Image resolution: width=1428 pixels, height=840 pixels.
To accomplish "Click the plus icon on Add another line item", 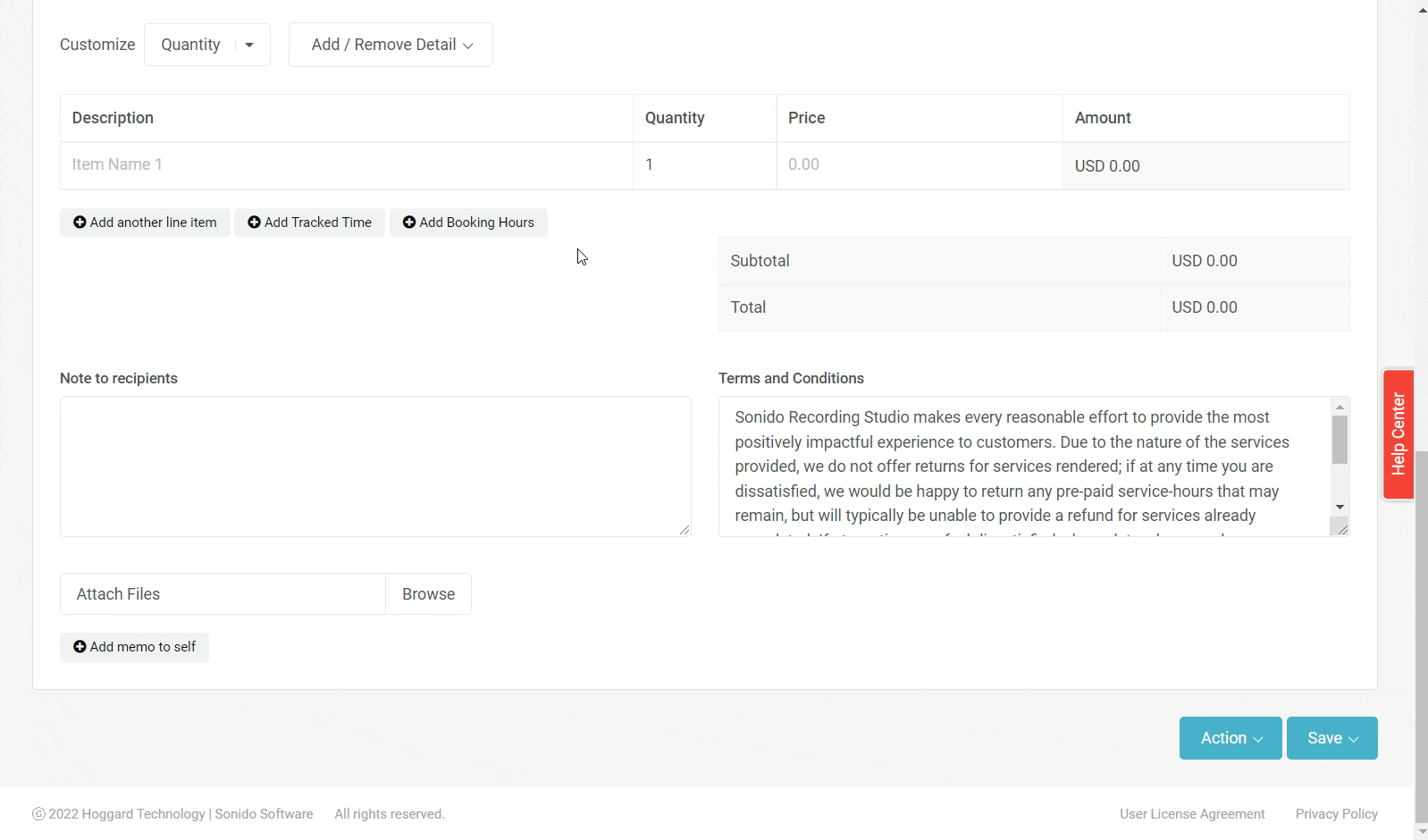I will coord(80,223).
